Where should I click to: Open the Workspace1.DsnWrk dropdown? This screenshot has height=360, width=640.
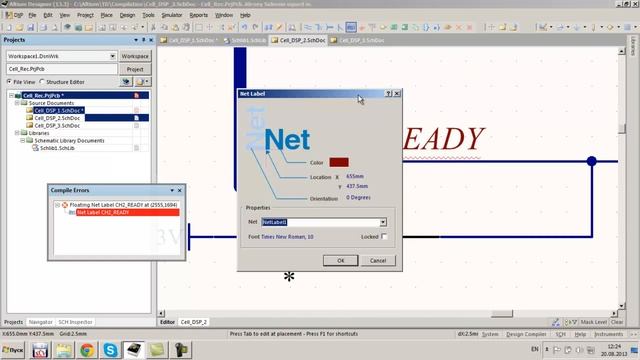pos(112,56)
